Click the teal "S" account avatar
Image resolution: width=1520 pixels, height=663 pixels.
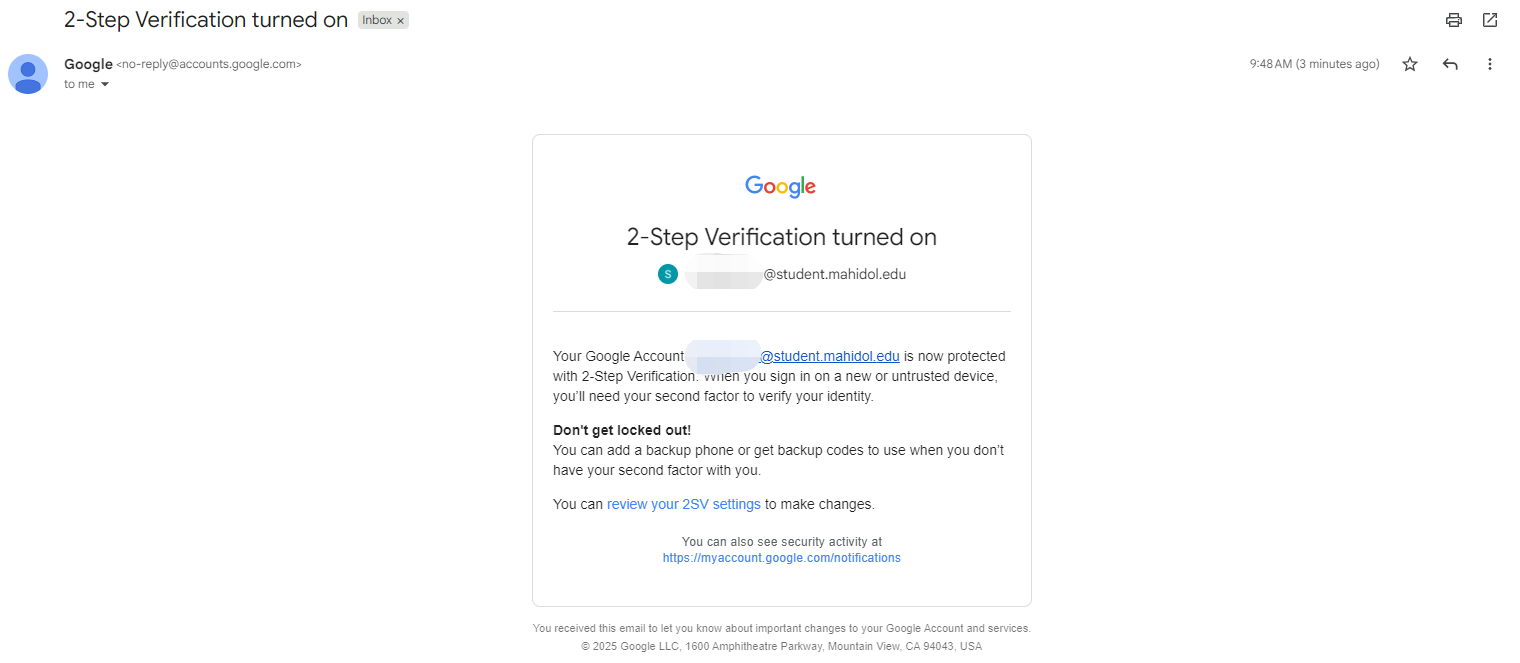(x=668, y=274)
